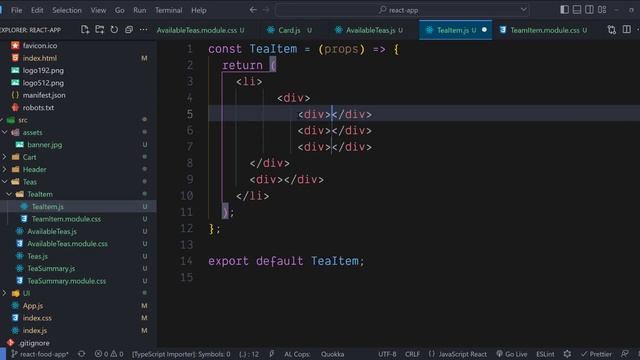Split the editor to the right
Viewport: 640px width, 360px height.
pyautogui.click(x=627, y=30)
